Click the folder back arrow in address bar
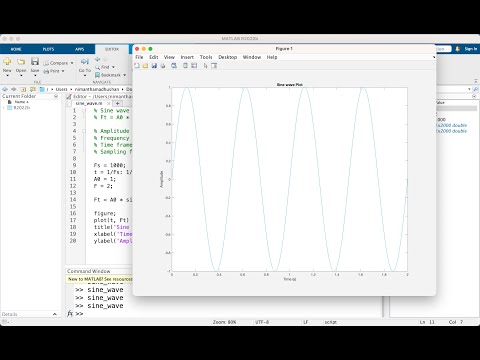The width and height of the screenshot is (480, 360). [x=5, y=89]
